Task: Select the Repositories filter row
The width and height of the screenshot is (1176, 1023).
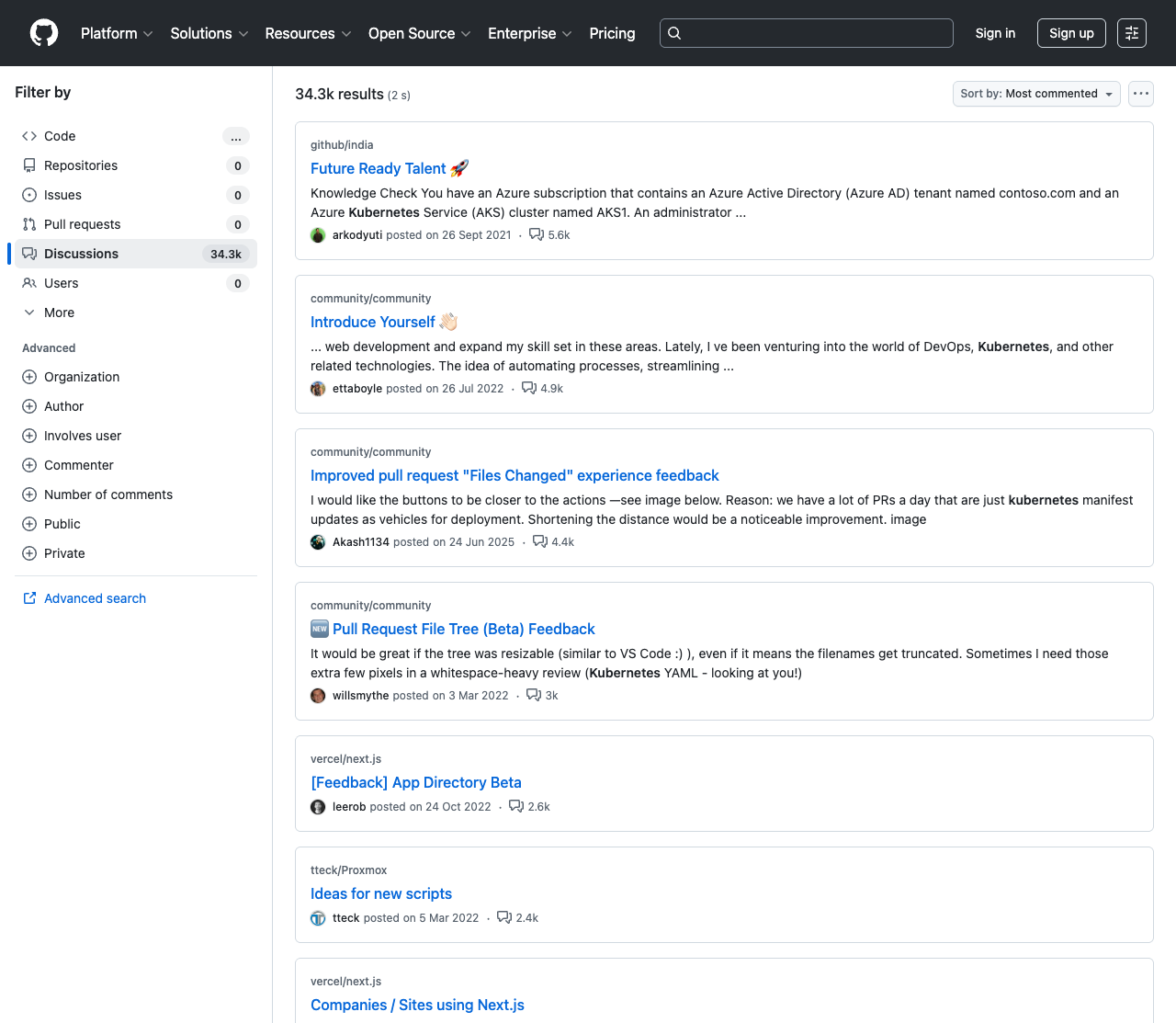Action: 136,165
